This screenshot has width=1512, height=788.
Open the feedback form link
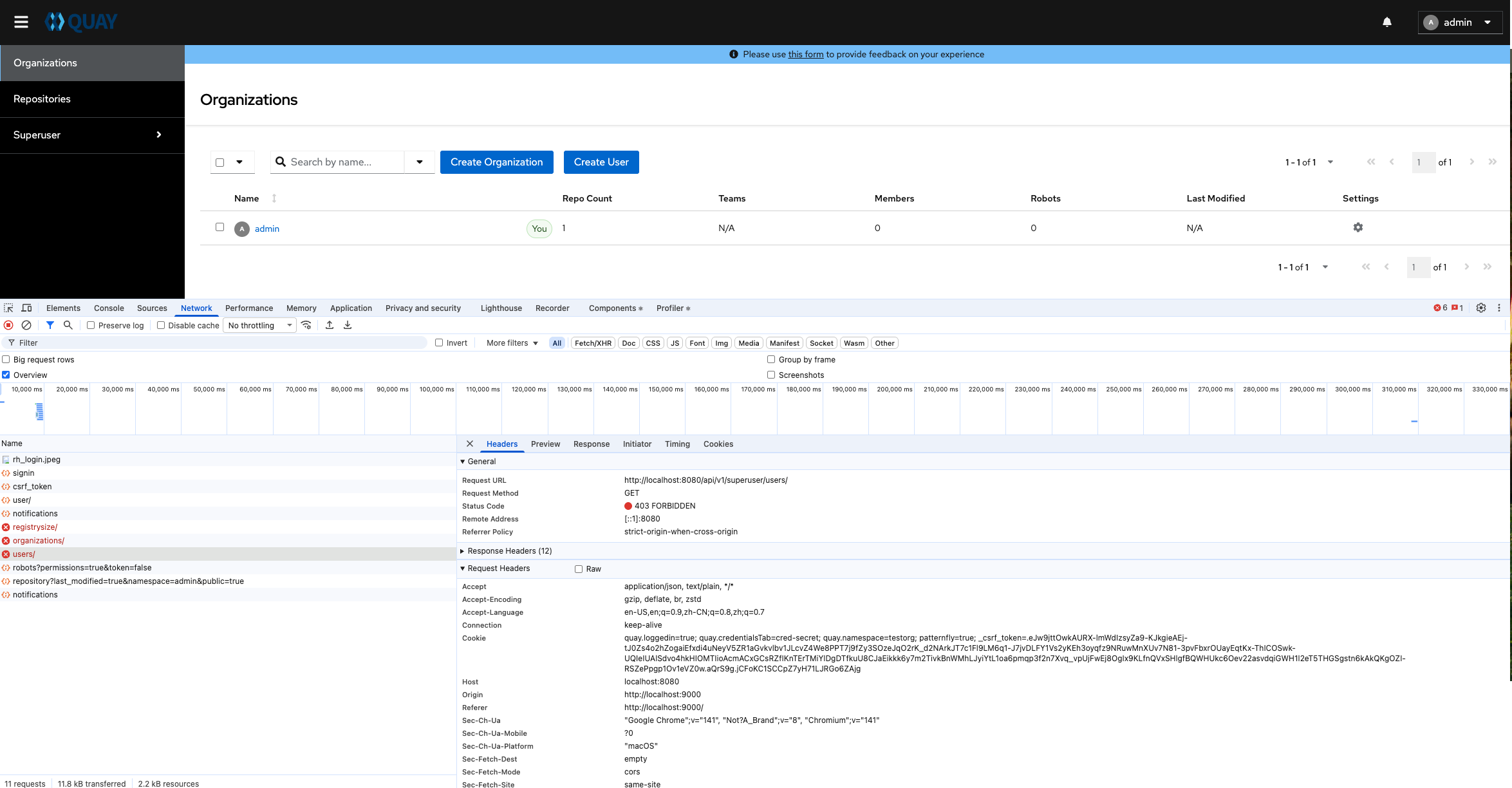[x=805, y=54]
